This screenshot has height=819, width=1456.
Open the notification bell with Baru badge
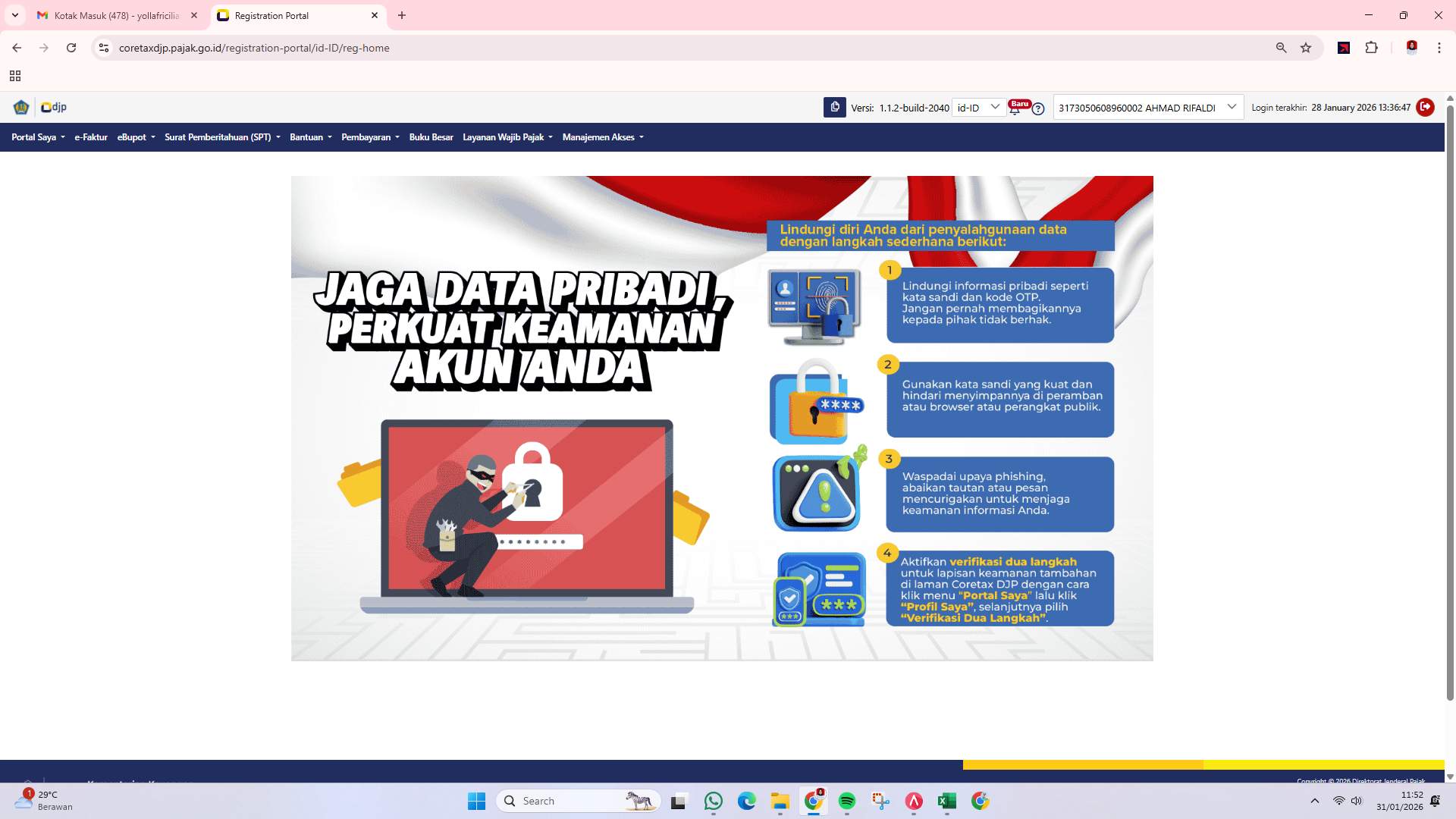coord(1015,110)
